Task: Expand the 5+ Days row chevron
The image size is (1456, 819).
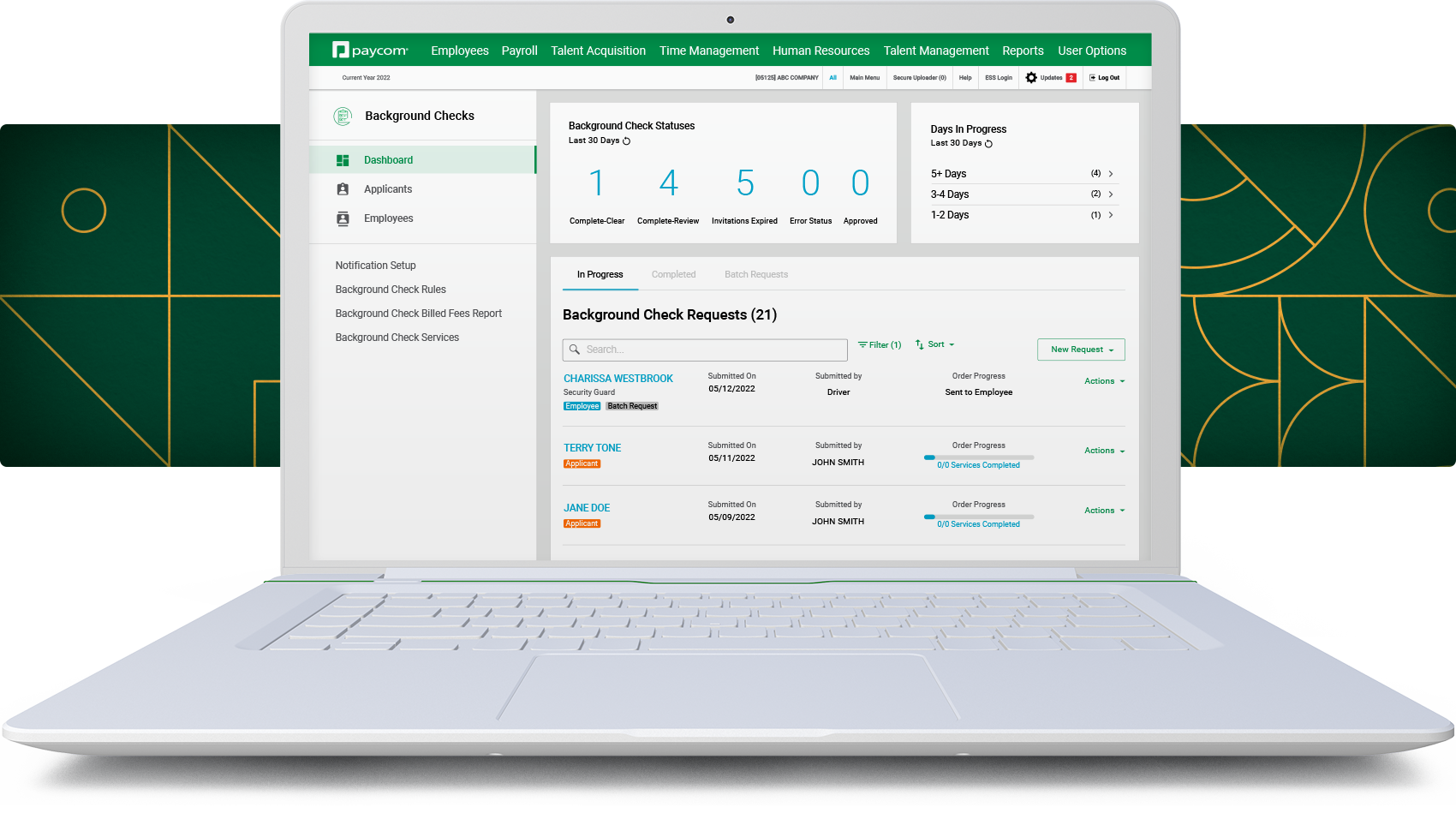Action: coord(1111,174)
